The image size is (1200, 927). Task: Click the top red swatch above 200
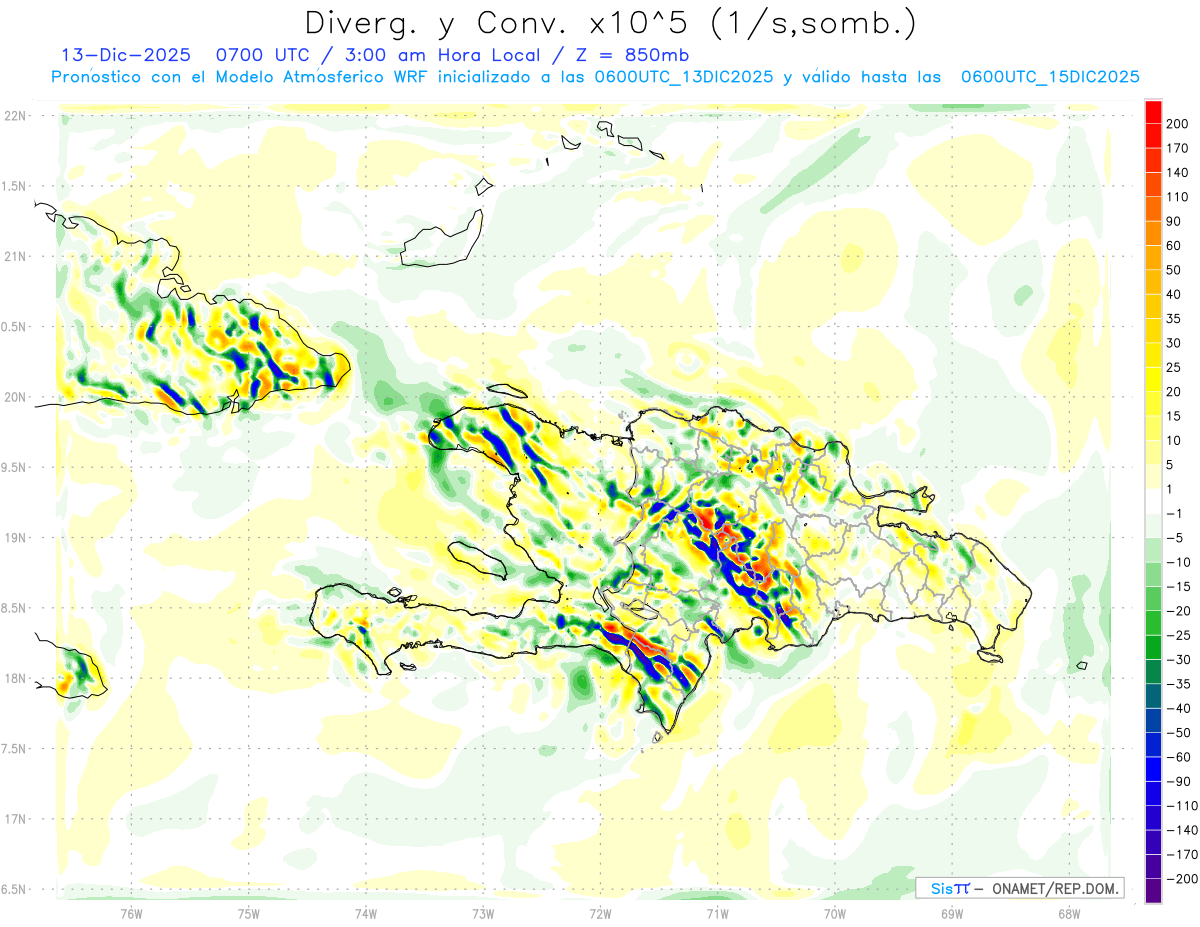[x=1153, y=111]
